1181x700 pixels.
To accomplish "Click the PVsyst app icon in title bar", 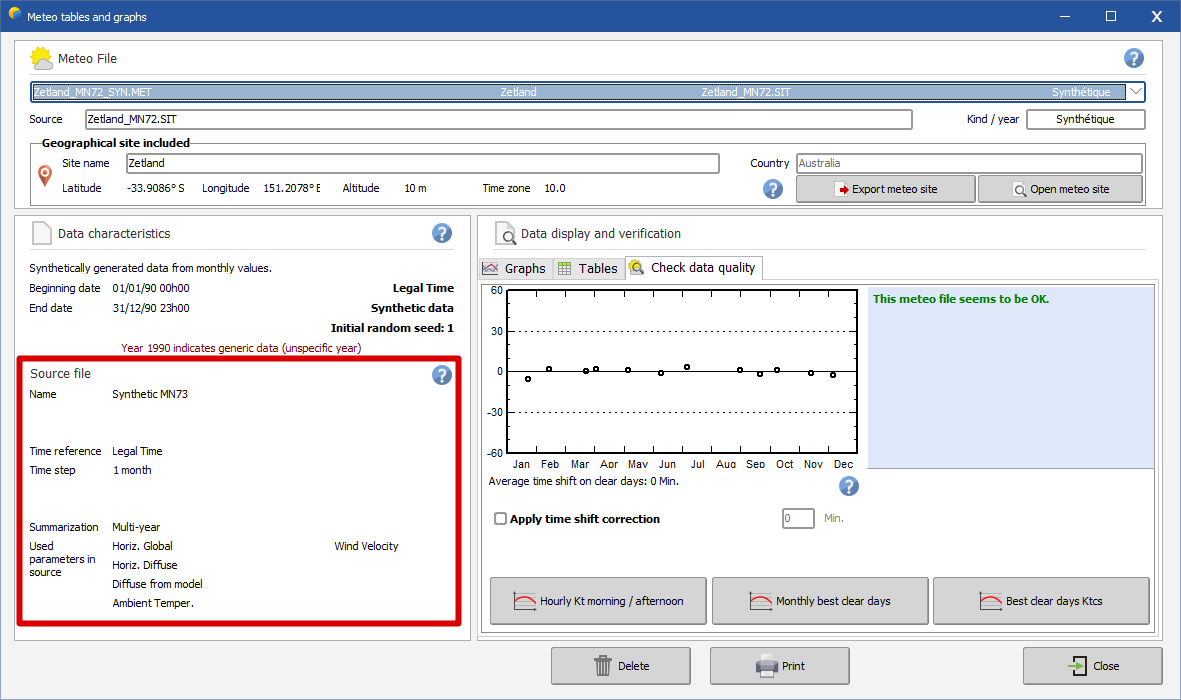I will click(x=14, y=14).
